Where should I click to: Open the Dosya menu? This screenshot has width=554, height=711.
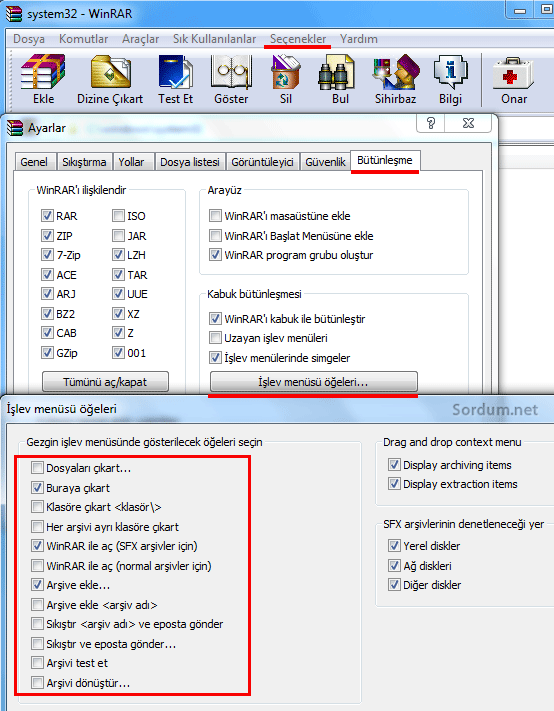point(29,39)
